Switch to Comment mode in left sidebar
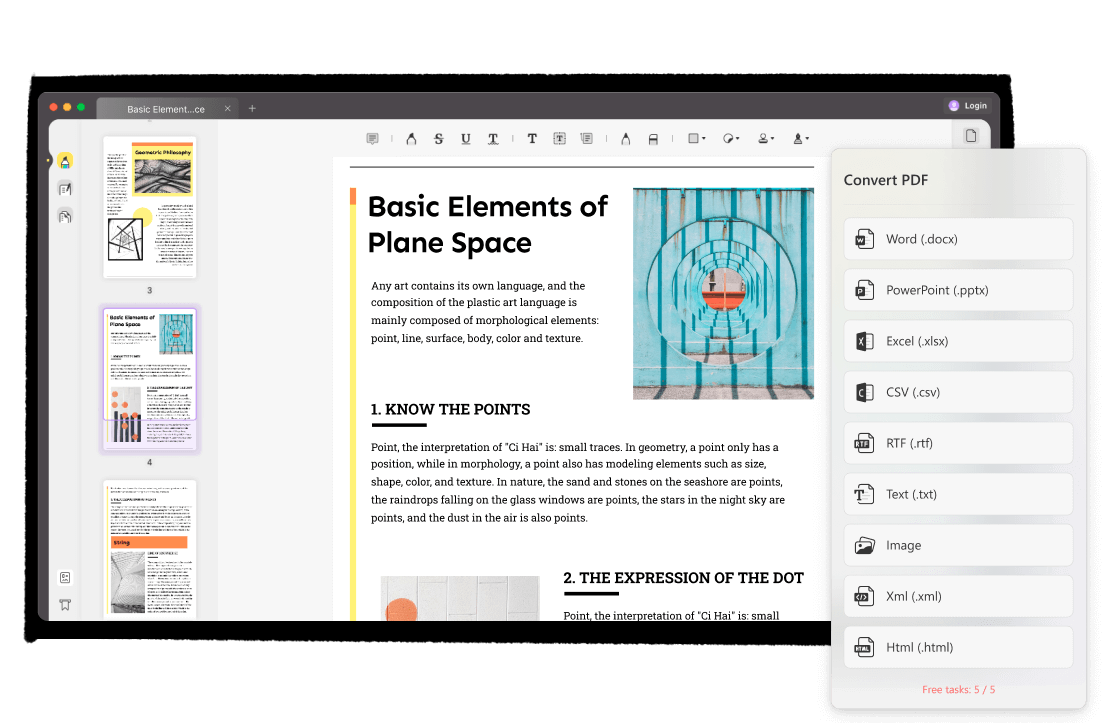This screenshot has width=1106, height=725. [65, 162]
